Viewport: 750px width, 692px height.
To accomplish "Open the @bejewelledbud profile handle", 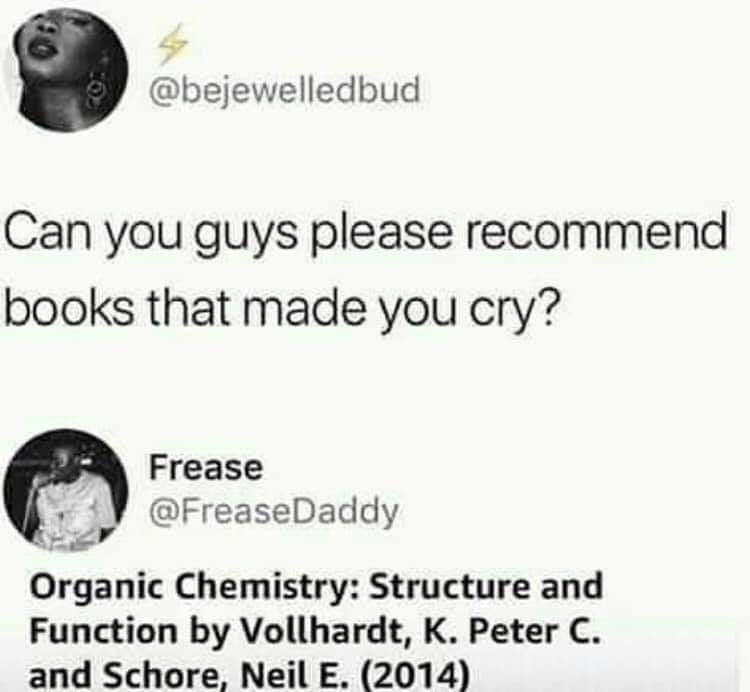I will click(x=285, y=89).
